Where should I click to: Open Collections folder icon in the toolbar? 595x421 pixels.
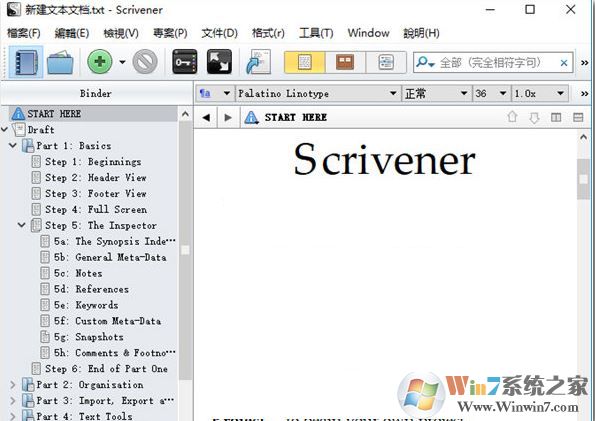tap(60, 62)
